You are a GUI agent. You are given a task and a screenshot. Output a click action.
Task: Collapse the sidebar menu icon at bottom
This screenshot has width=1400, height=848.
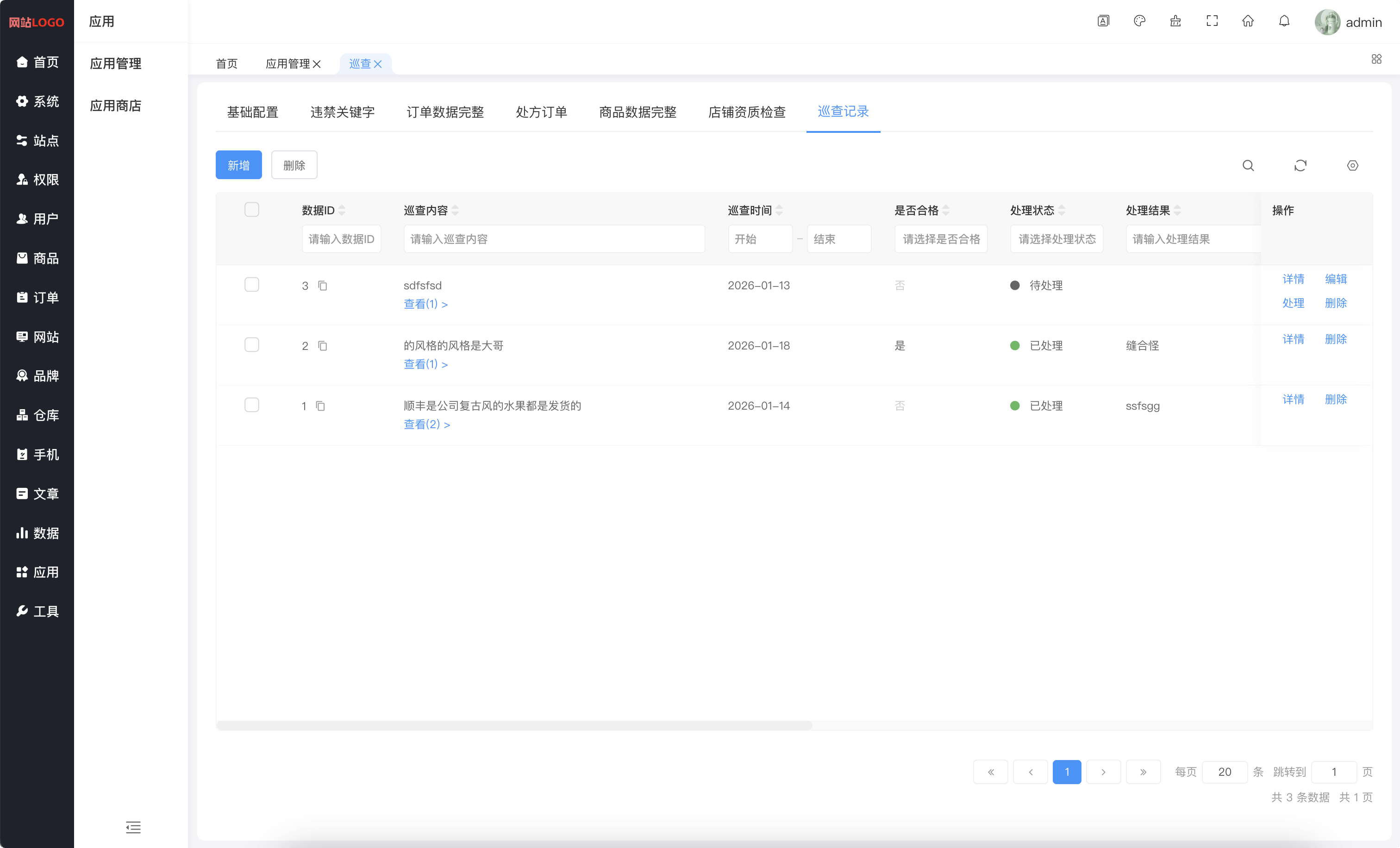coord(133,827)
